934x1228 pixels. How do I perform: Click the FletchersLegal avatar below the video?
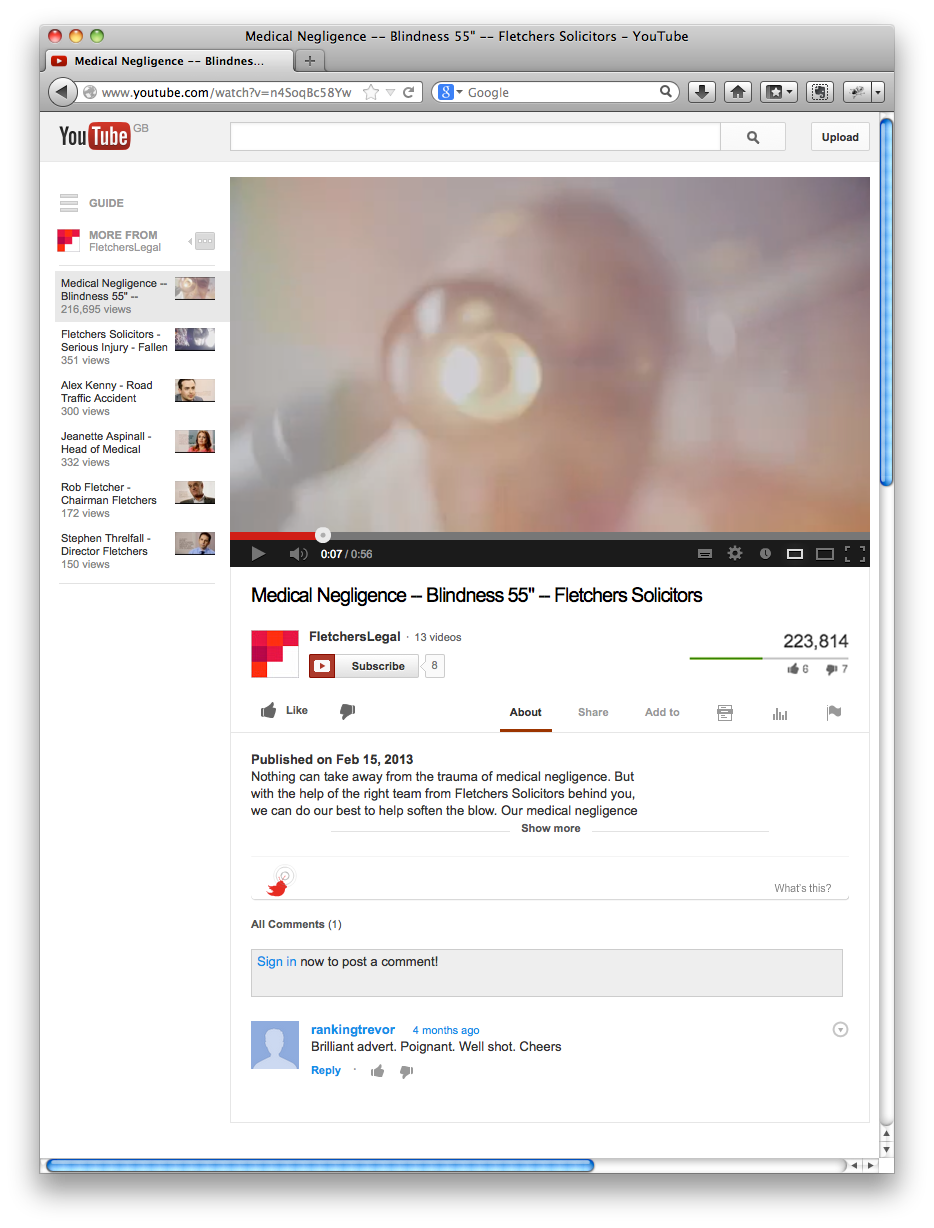pos(275,654)
